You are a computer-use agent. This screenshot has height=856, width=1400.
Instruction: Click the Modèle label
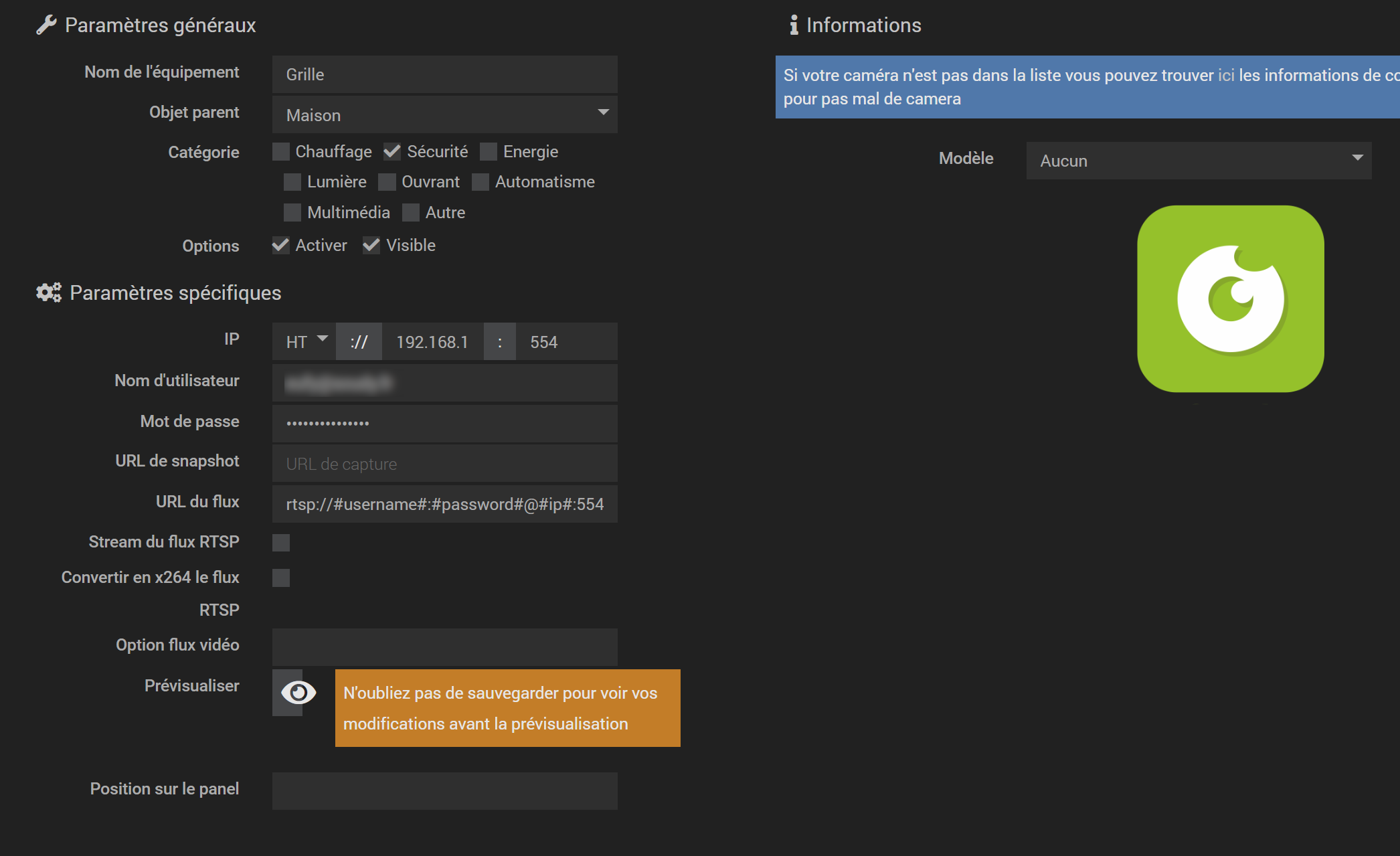[966, 159]
